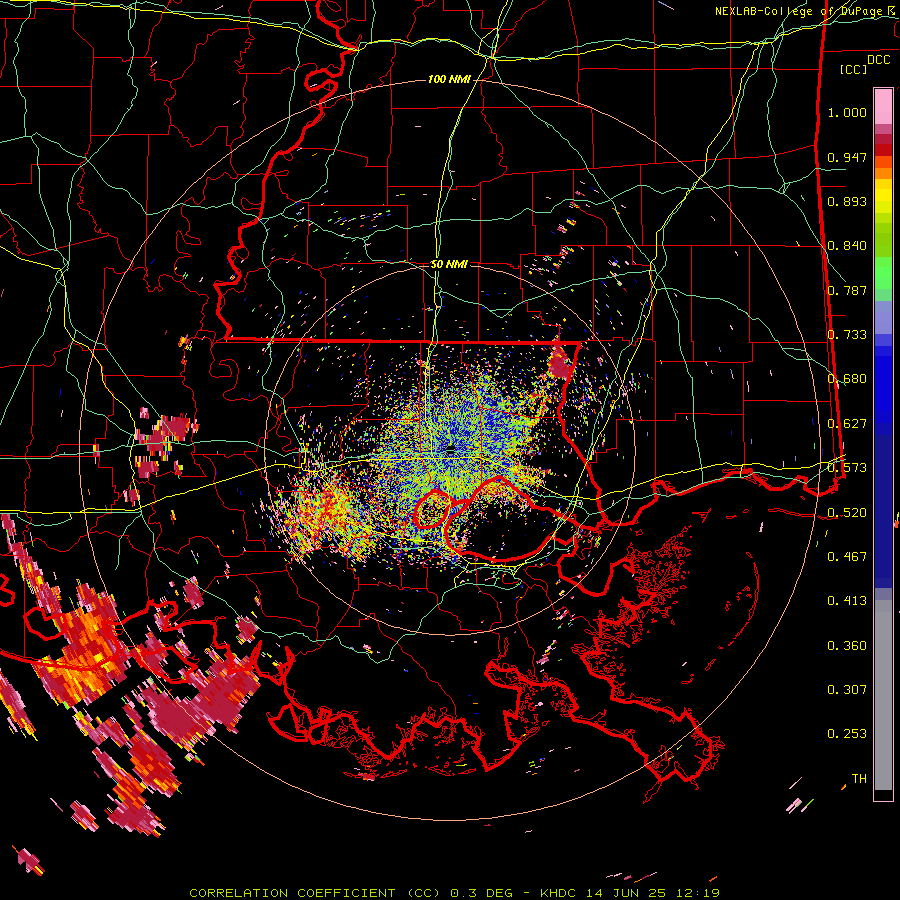Click the Correlation Coefficient product caption at bottom
The width and height of the screenshot is (900, 900).
coord(454,893)
